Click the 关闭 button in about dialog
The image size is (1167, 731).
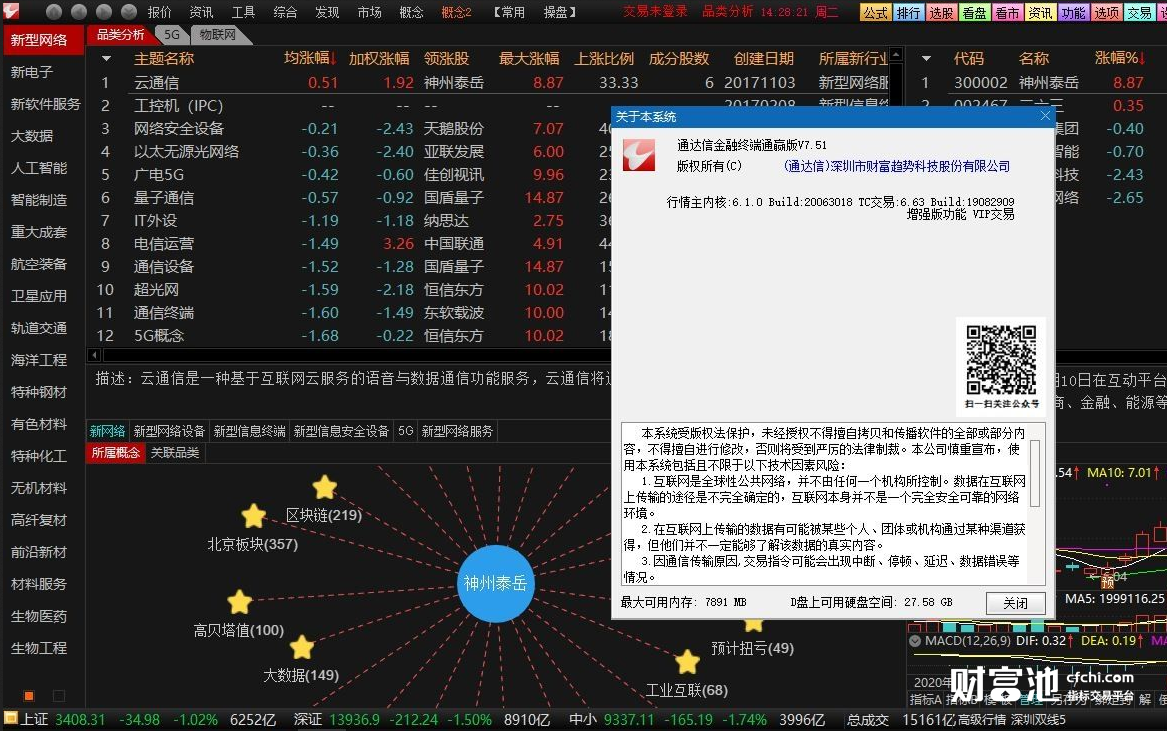[1015, 603]
